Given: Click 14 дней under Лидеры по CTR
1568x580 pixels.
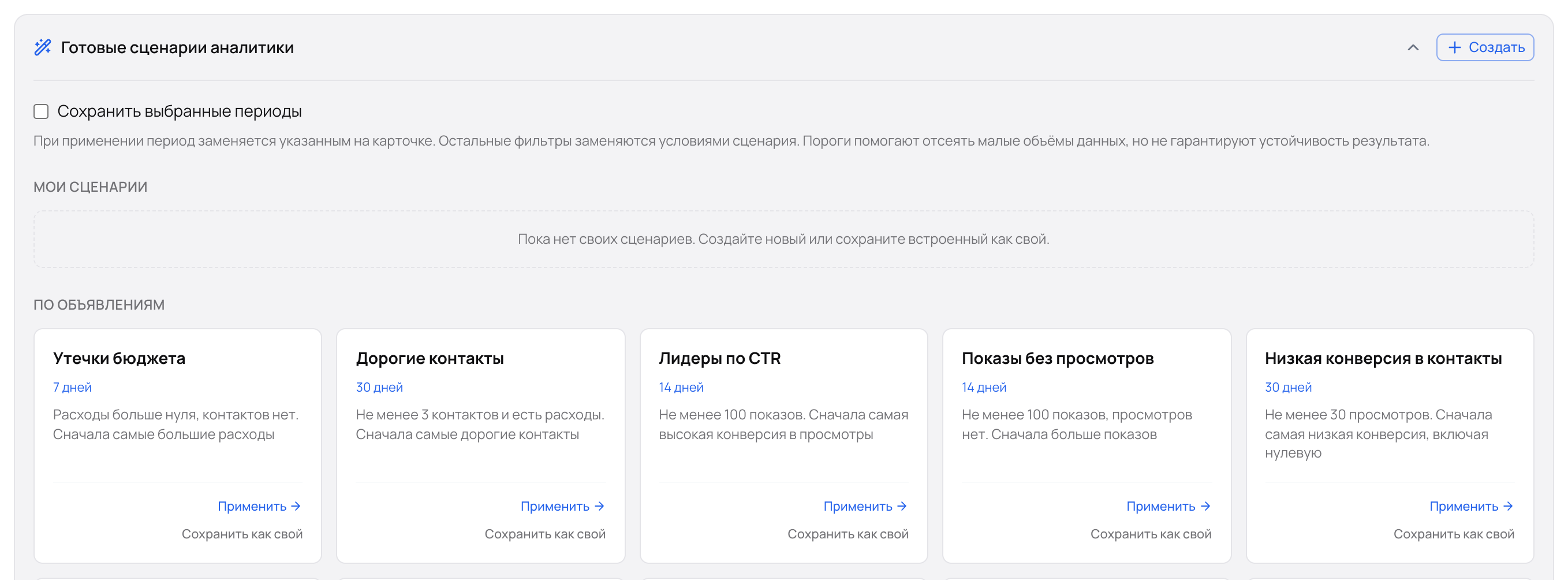Looking at the screenshot, I should [681, 388].
